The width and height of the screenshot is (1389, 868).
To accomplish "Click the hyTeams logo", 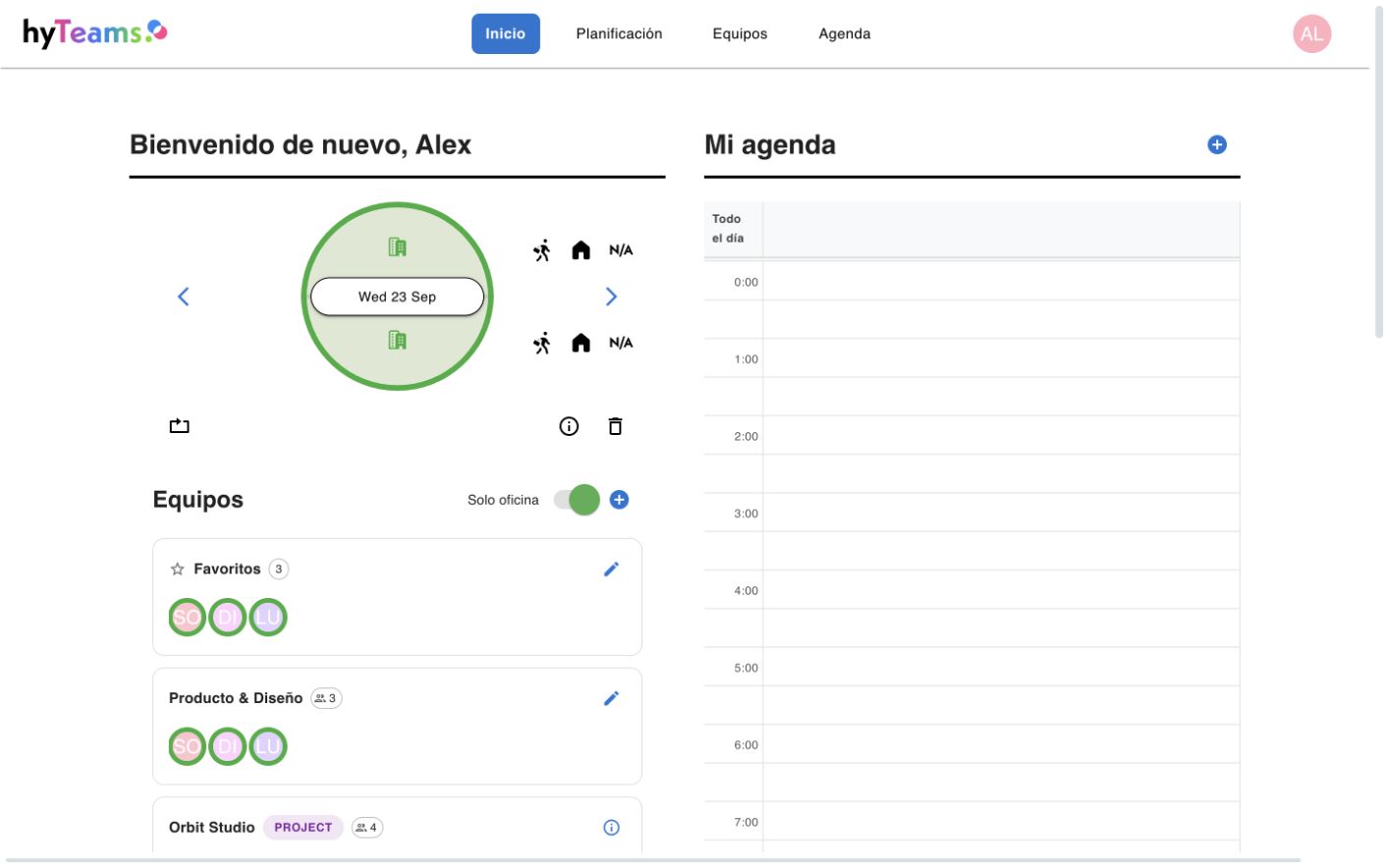I will pos(95,32).
